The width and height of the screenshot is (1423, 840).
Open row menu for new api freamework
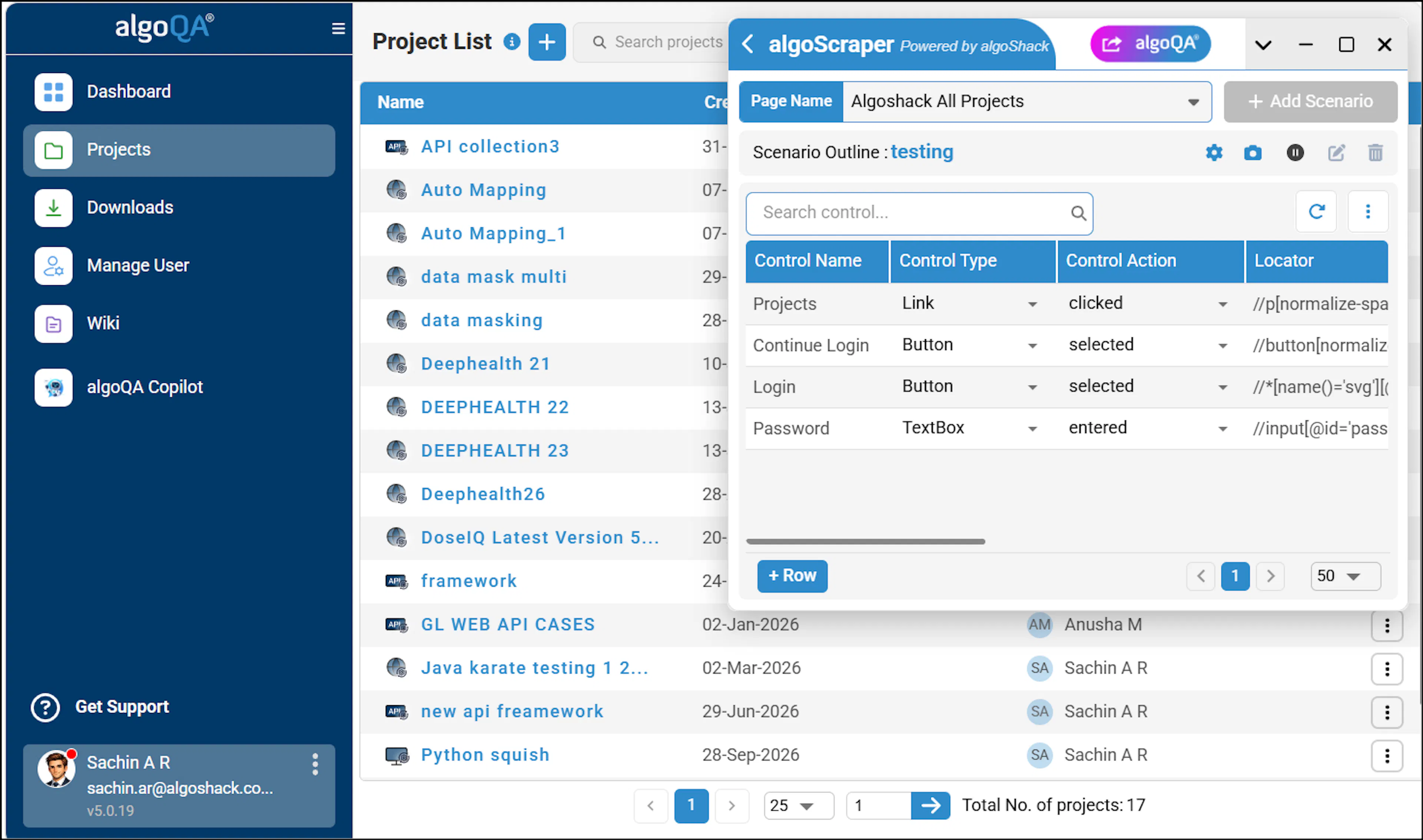click(1387, 712)
